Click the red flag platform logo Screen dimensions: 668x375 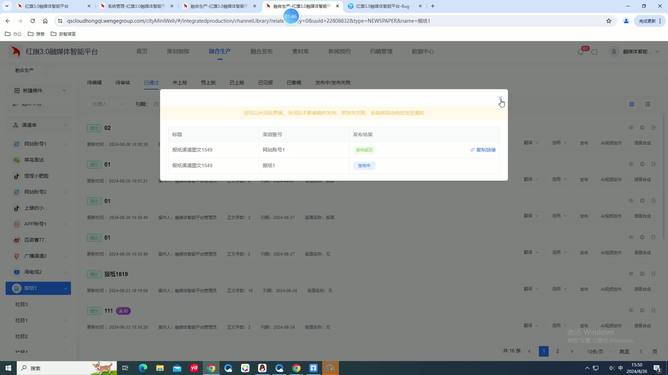16,52
